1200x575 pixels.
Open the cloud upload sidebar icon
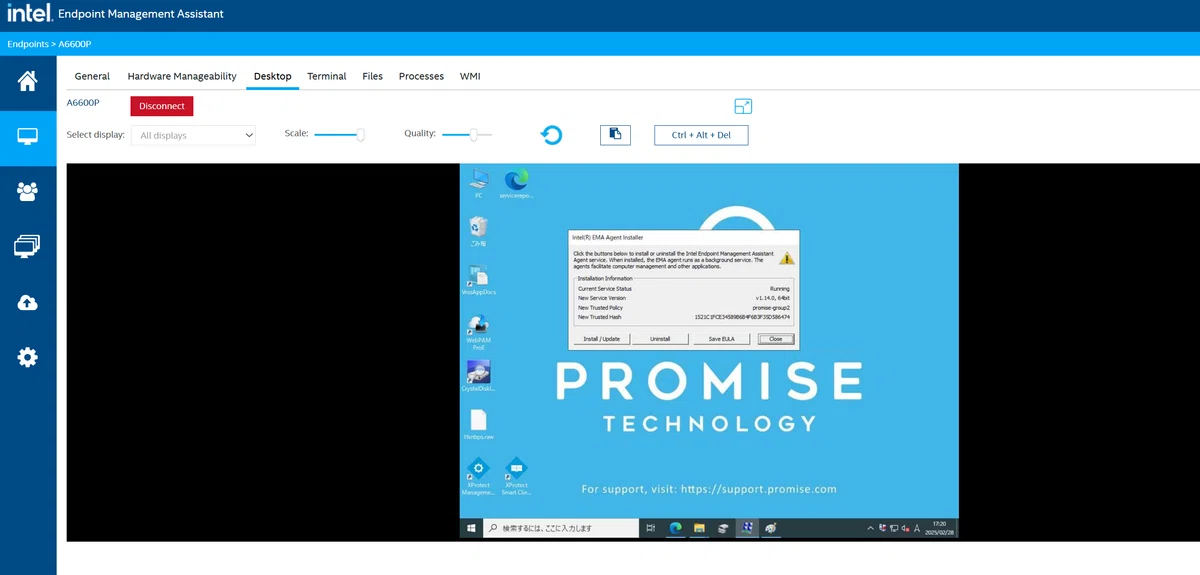tap(28, 302)
